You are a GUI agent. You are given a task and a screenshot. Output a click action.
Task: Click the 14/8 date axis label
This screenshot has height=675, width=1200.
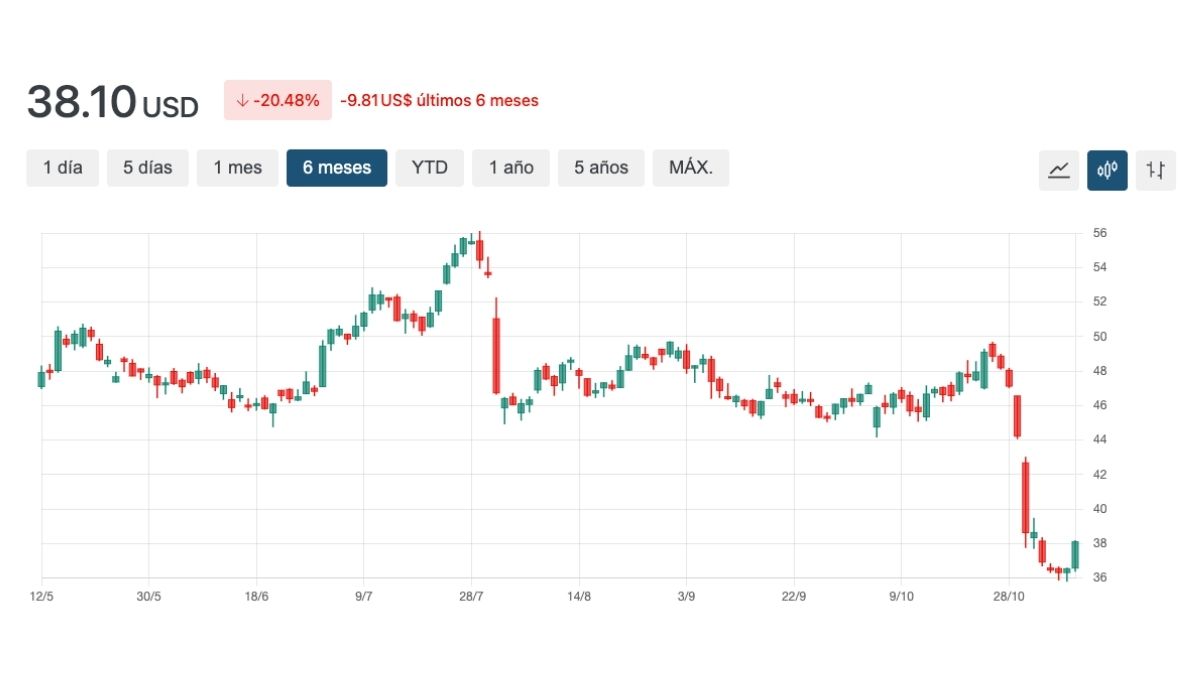click(x=579, y=597)
